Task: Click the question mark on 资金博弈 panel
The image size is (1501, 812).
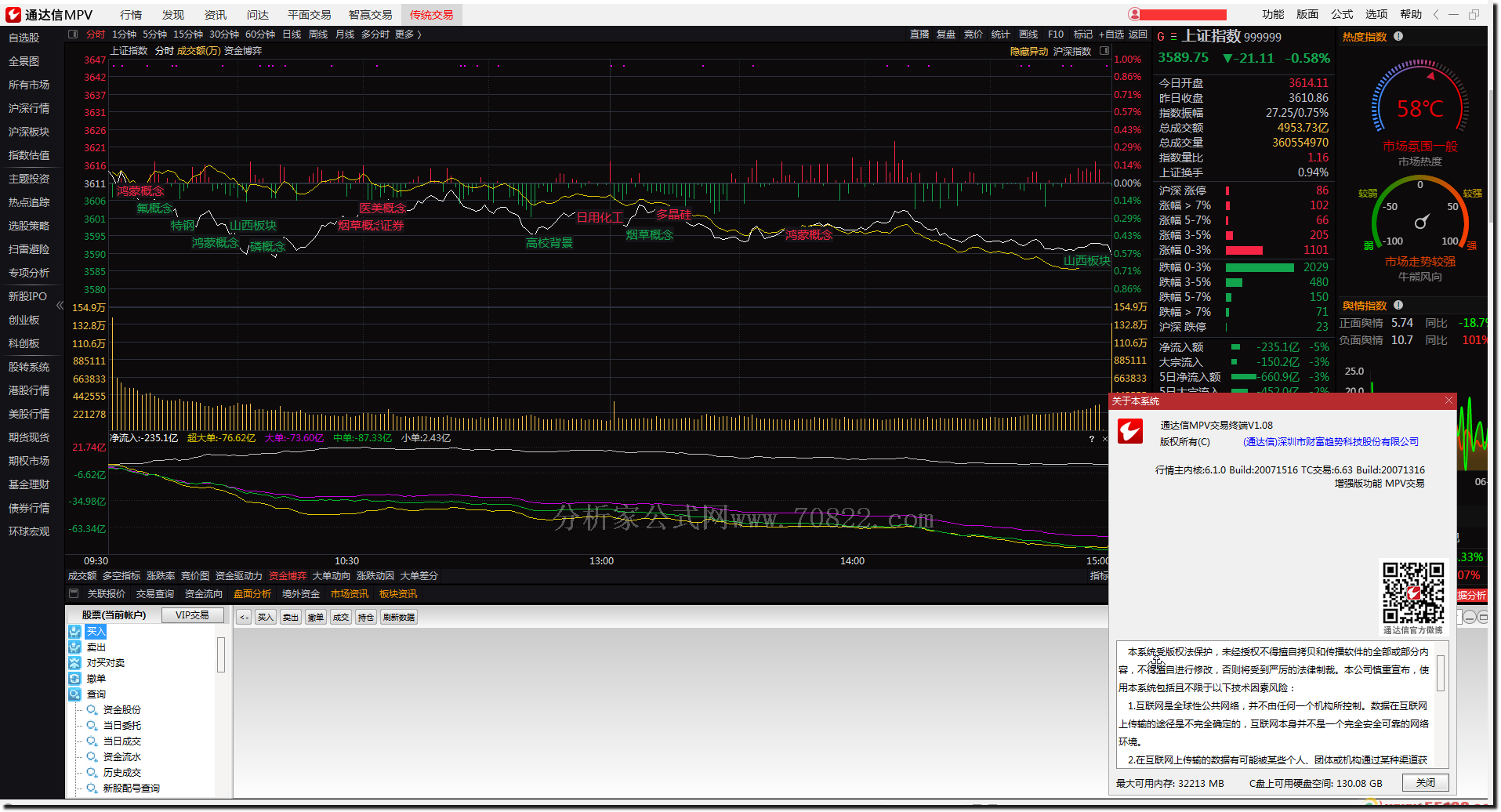Action: pos(1091,439)
